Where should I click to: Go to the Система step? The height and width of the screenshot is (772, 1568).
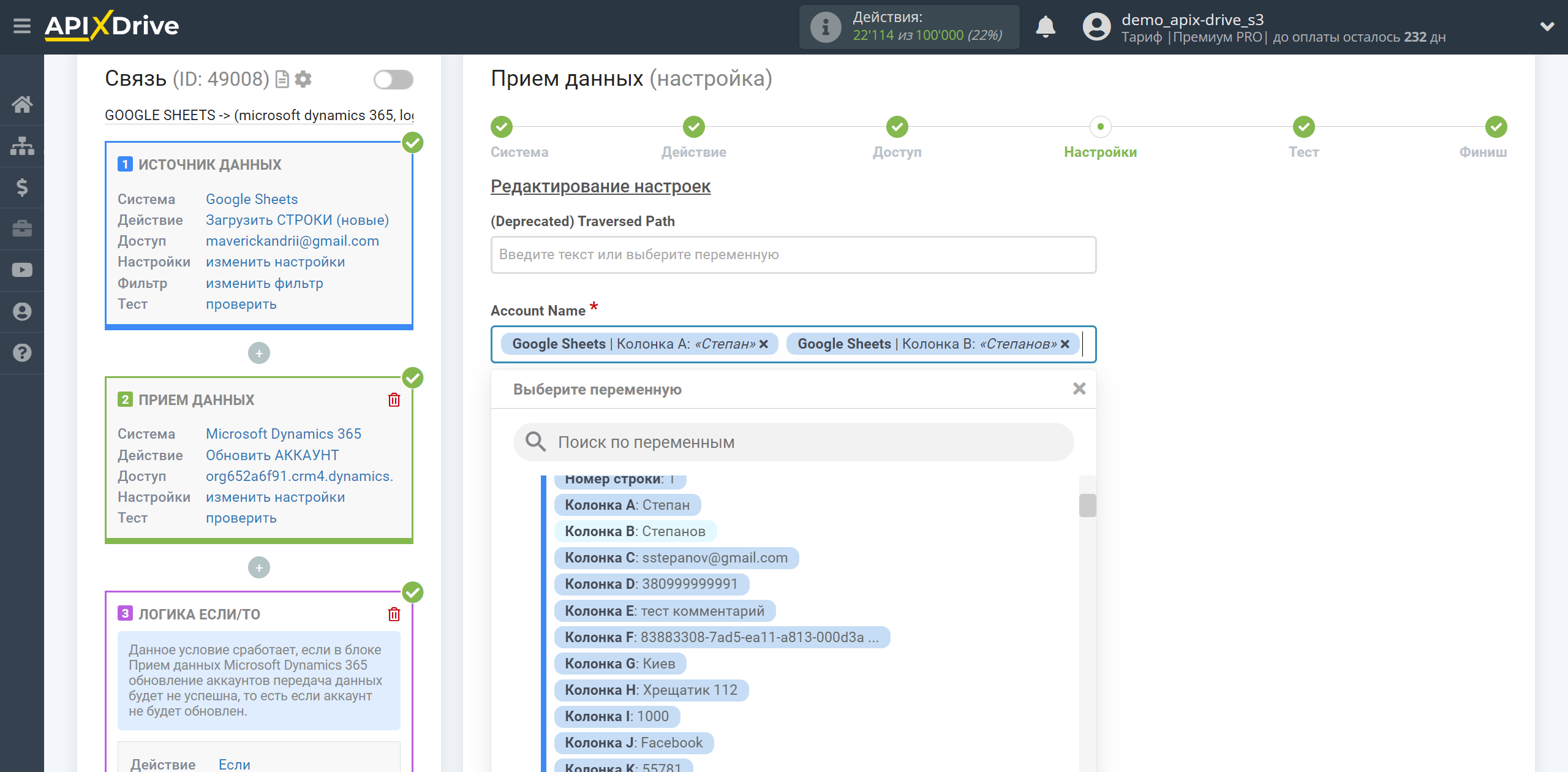tap(502, 127)
